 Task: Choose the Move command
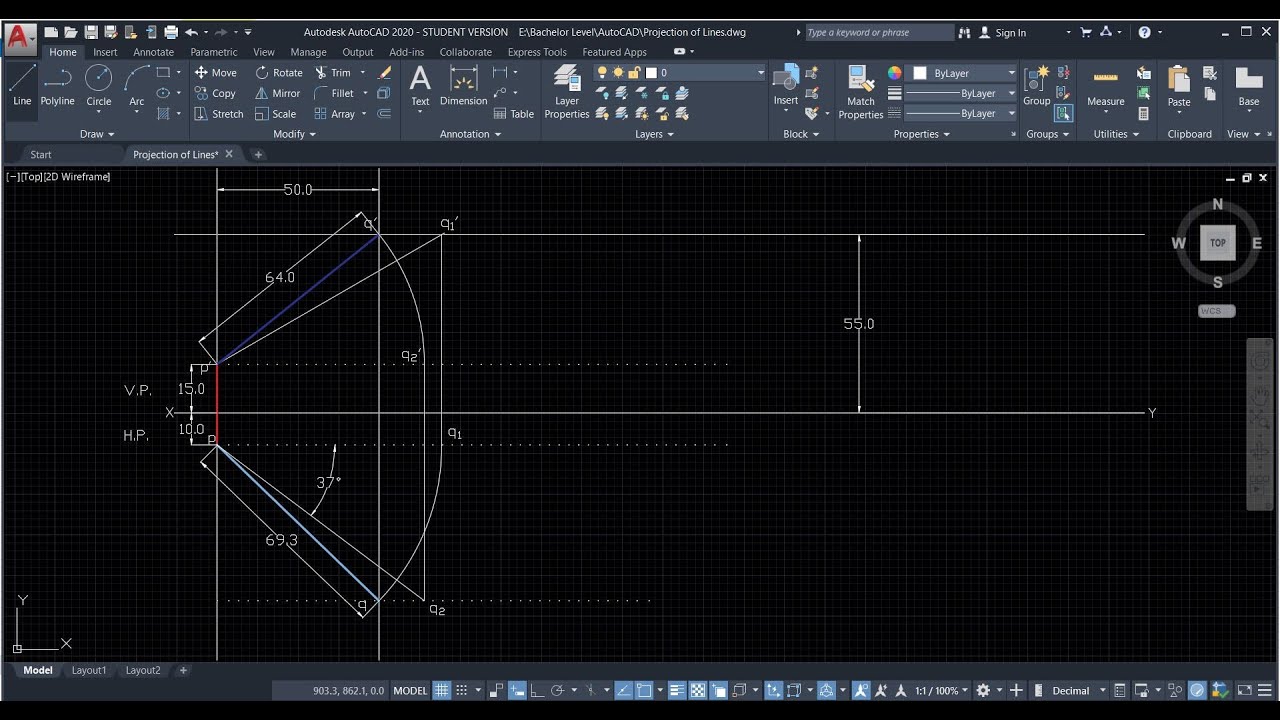pyautogui.click(x=216, y=72)
